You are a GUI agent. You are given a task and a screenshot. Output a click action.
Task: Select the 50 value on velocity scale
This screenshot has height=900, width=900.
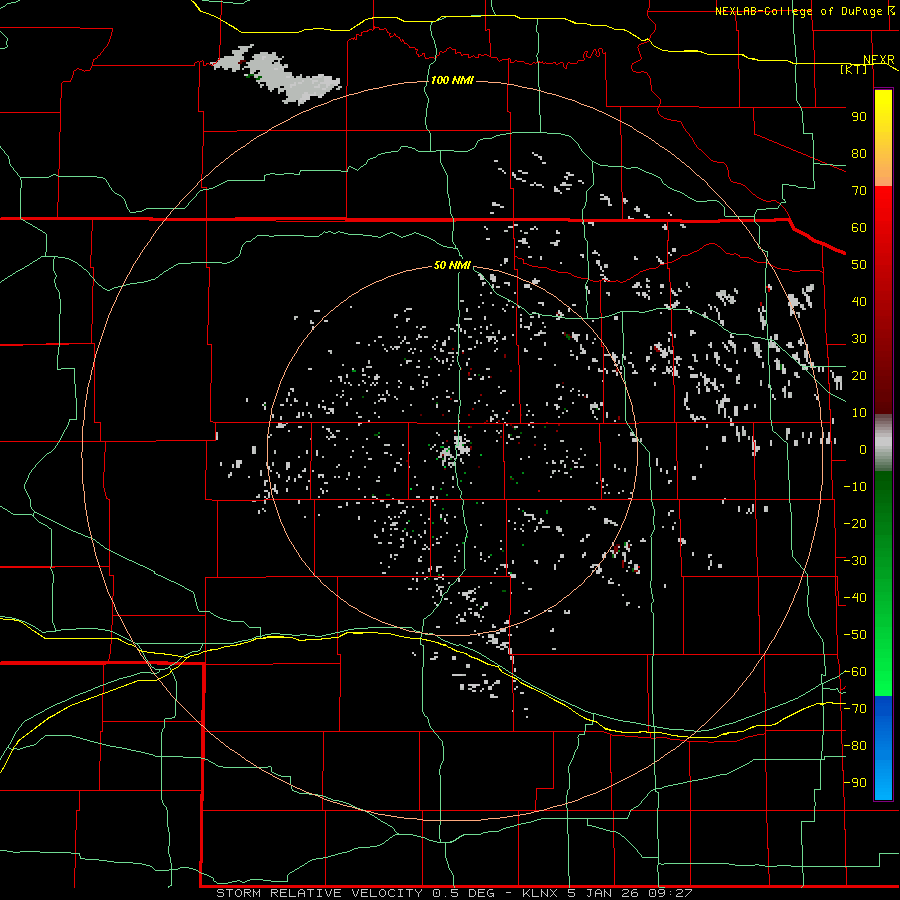tap(859, 265)
